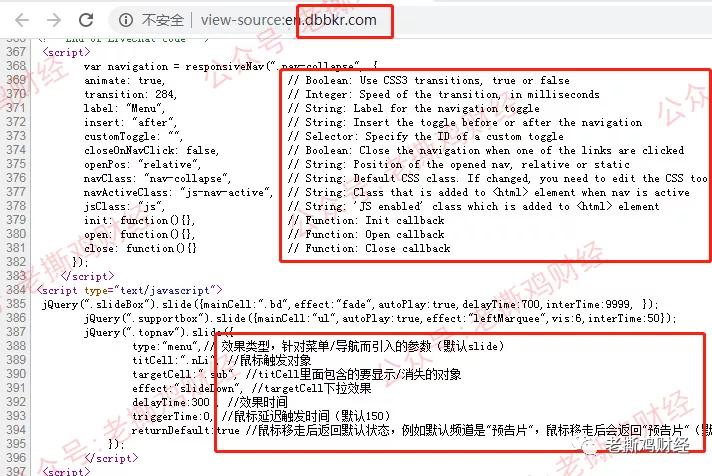Image resolution: width=712 pixels, height=476 pixels.
Task: Select line number 385 in source view
Action: 16,304
